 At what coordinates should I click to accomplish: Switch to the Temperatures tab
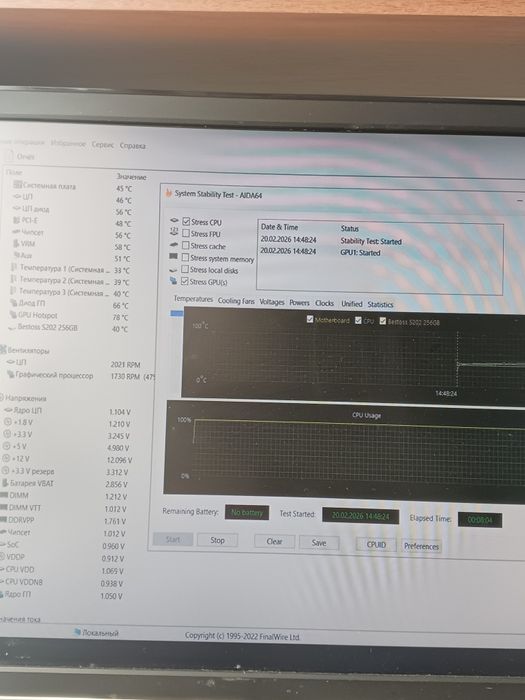tap(193, 299)
